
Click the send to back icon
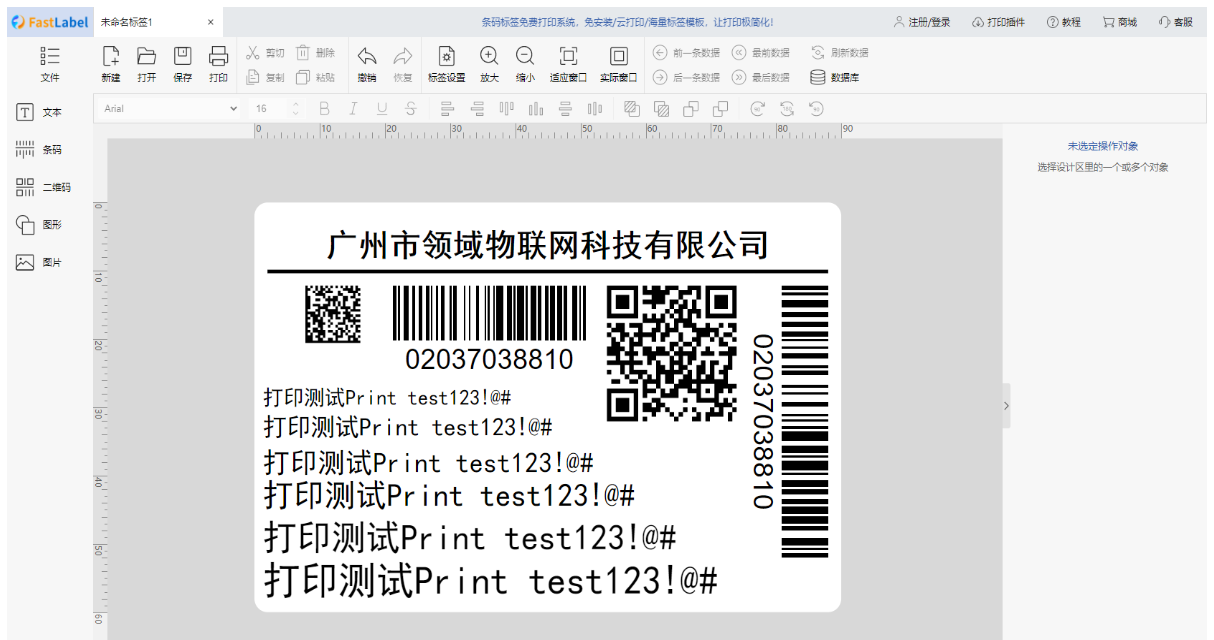pyautogui.click(x=661, y=108)
